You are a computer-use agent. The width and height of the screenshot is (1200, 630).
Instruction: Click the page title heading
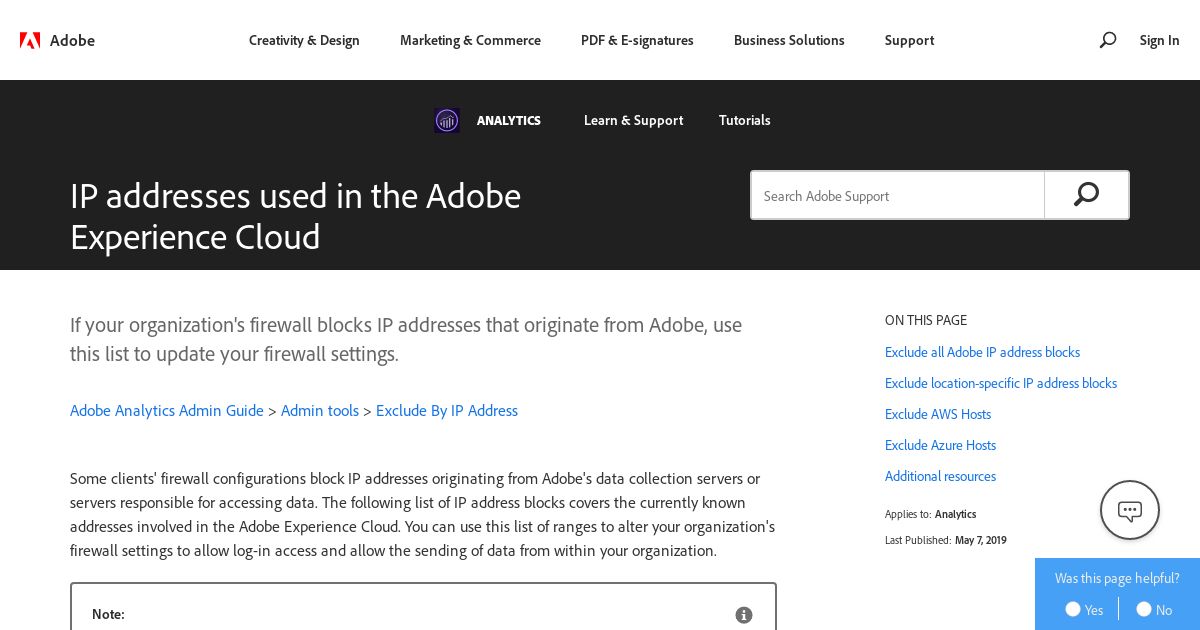(295, 216)
